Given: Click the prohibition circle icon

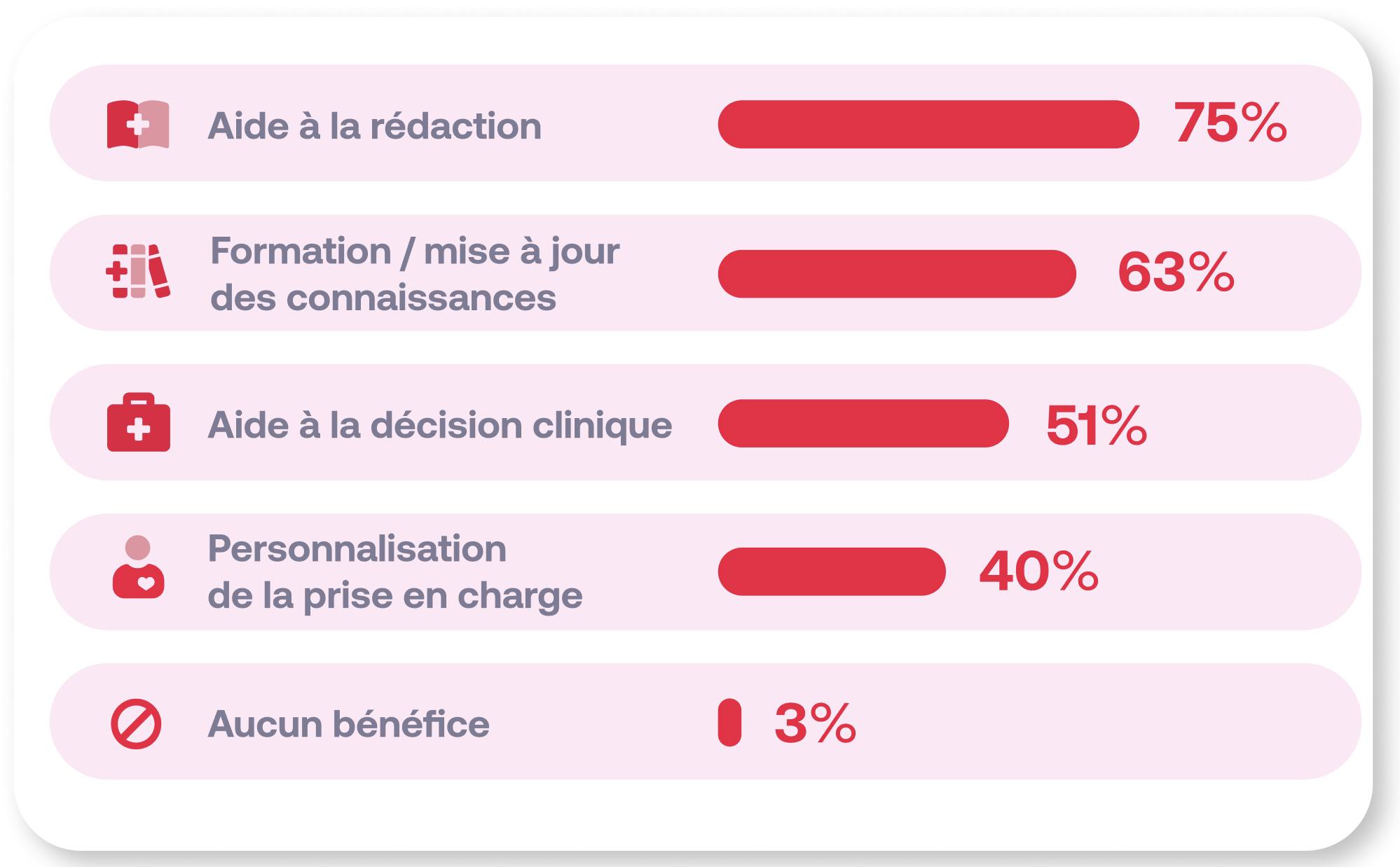Looking at the screenshot, I should click(137, 723).
